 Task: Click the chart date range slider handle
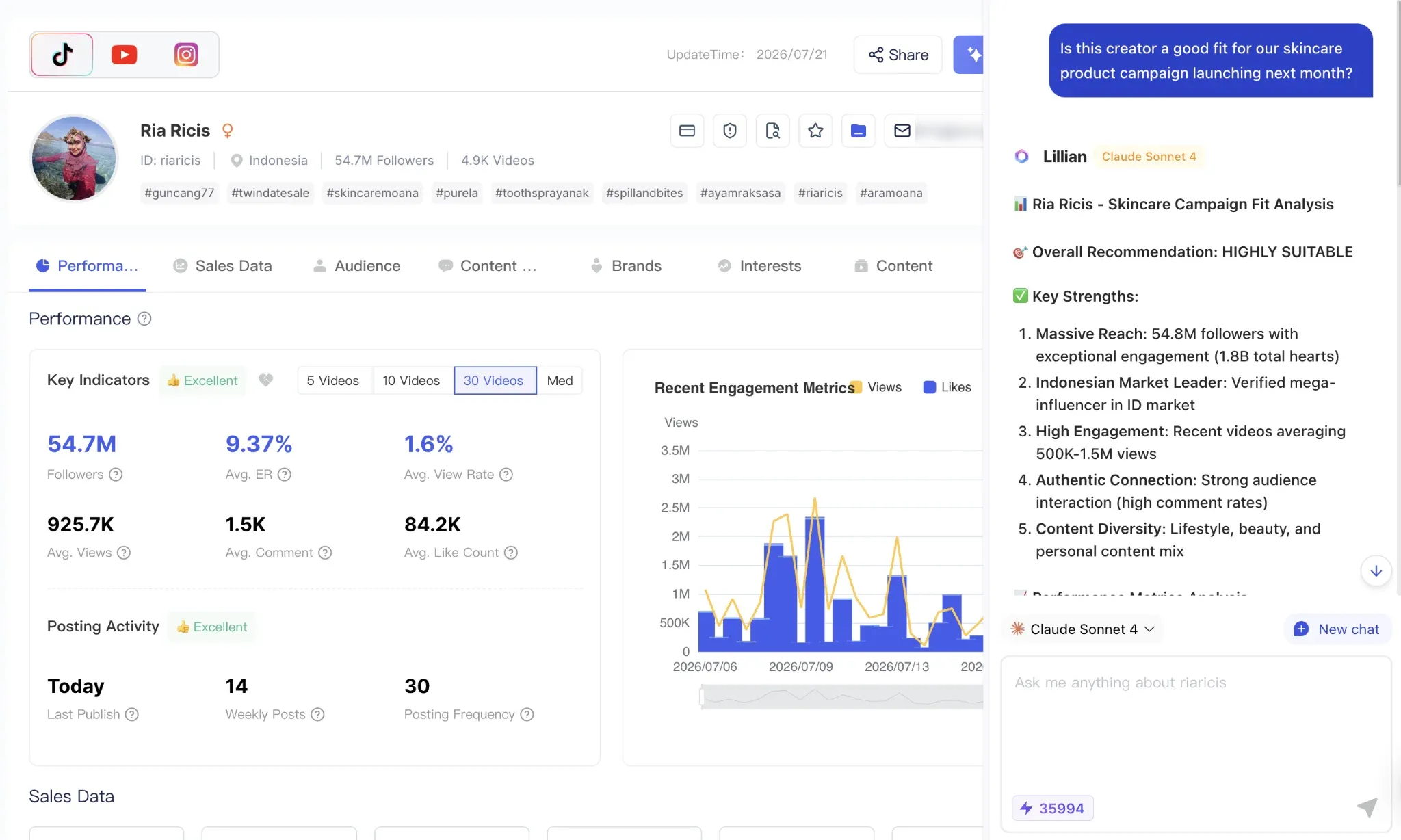point(702,696)
